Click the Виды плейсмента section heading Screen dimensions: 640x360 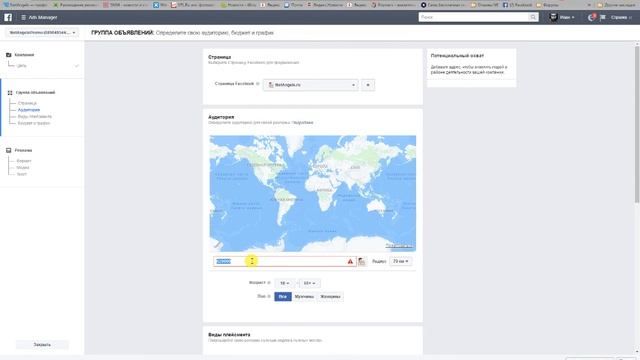[x=229, y=334]
